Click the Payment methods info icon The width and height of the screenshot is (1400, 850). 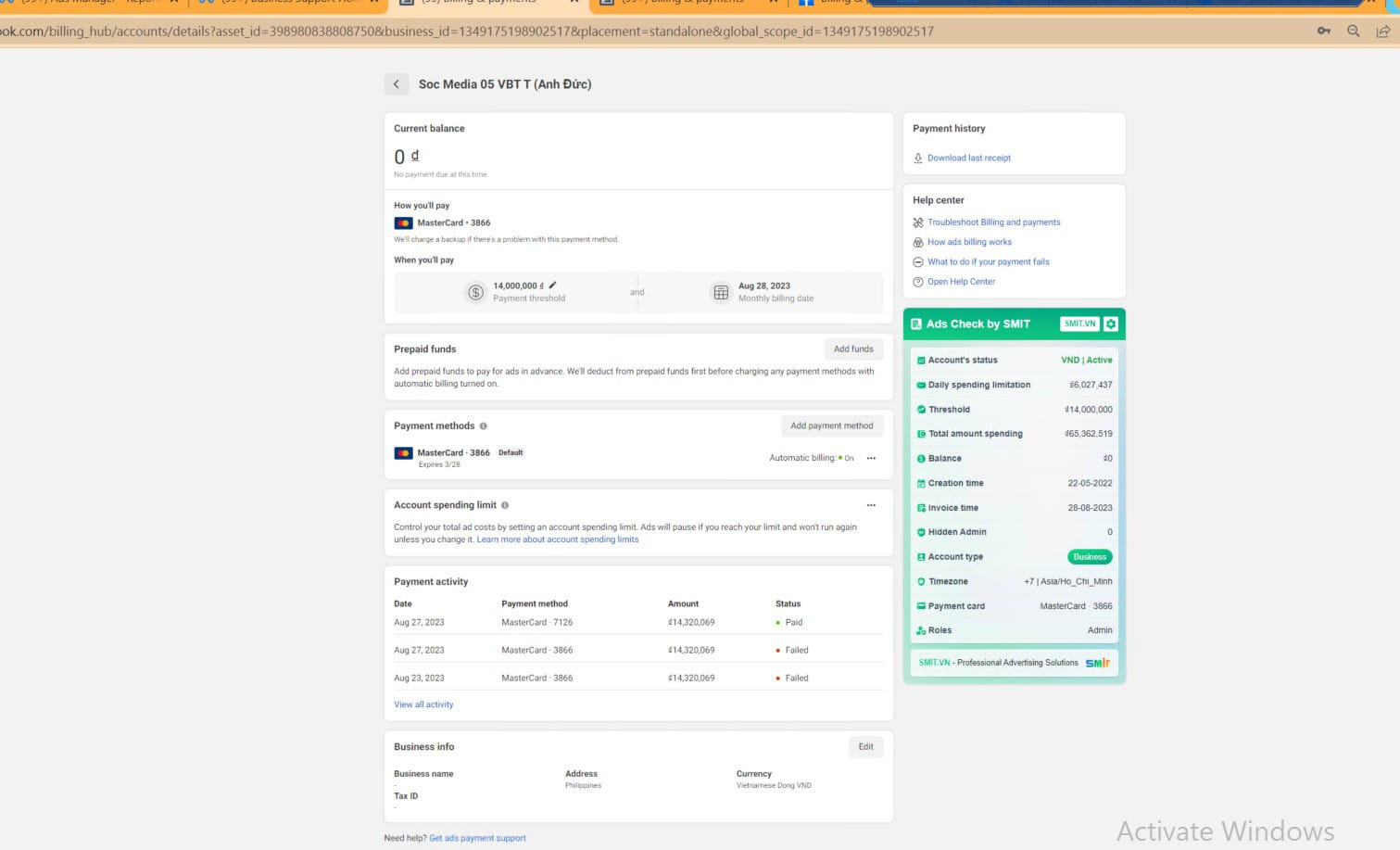pos(484,426)
